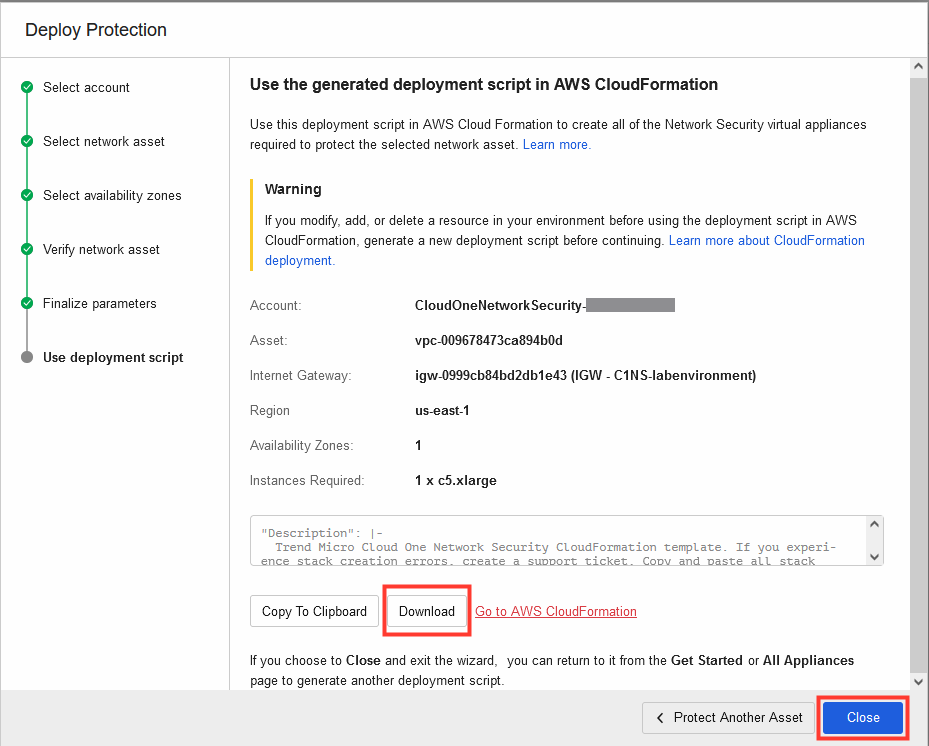Click the Download button
The image size is (929, 746).
click(x=427, y=611)
